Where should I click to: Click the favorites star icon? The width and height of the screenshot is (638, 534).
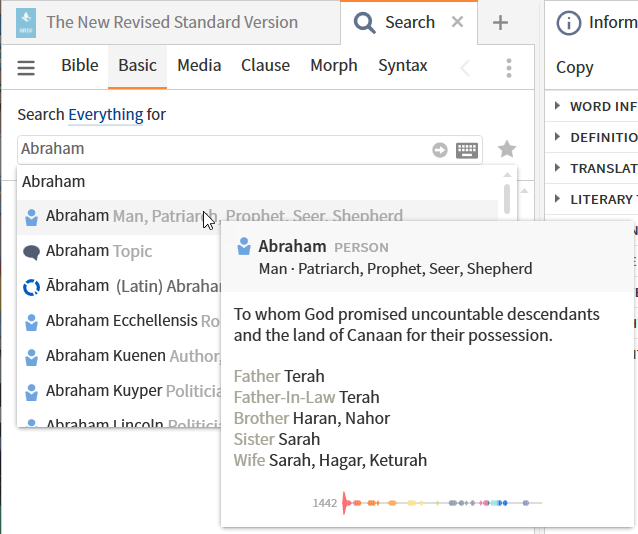coord(507,149)
